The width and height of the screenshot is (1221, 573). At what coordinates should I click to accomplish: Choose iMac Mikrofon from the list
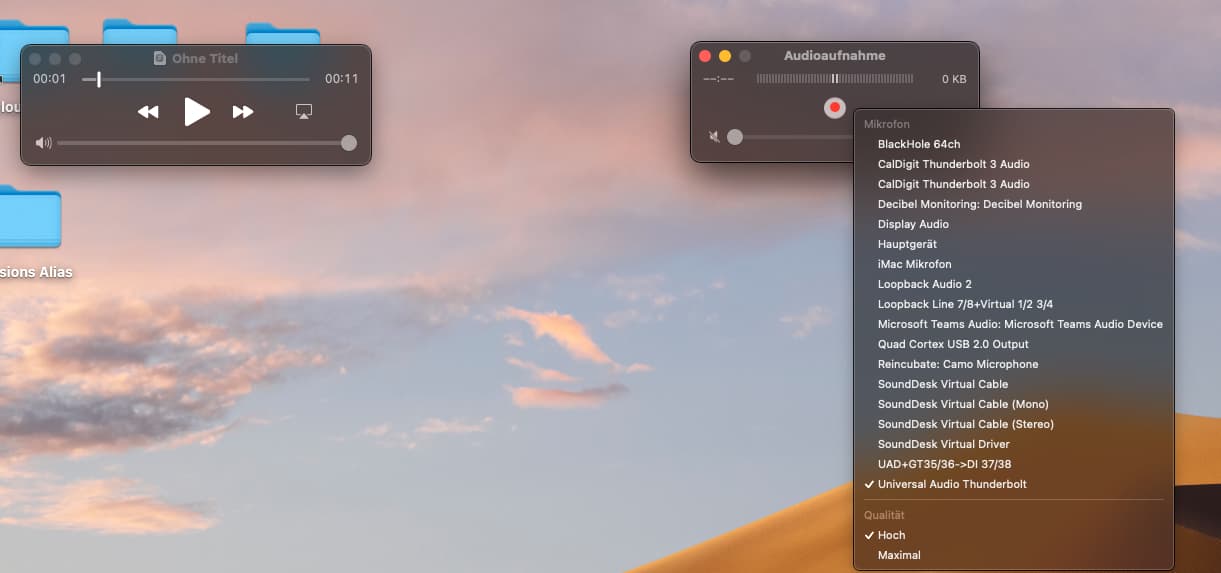point(914,264)
